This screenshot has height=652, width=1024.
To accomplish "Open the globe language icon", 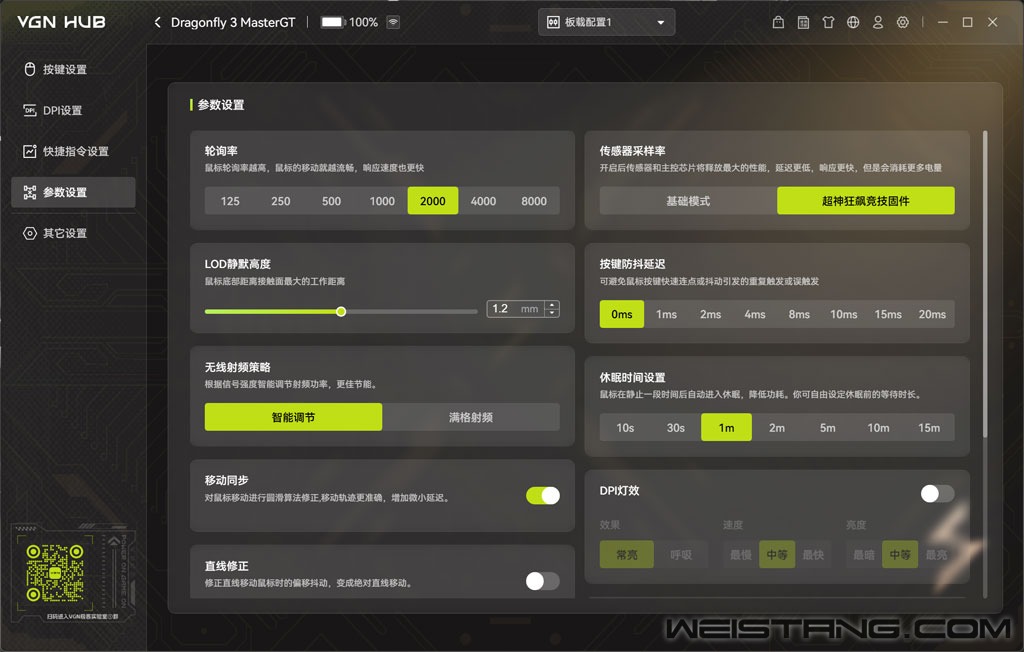I will [x=853, y=22].
